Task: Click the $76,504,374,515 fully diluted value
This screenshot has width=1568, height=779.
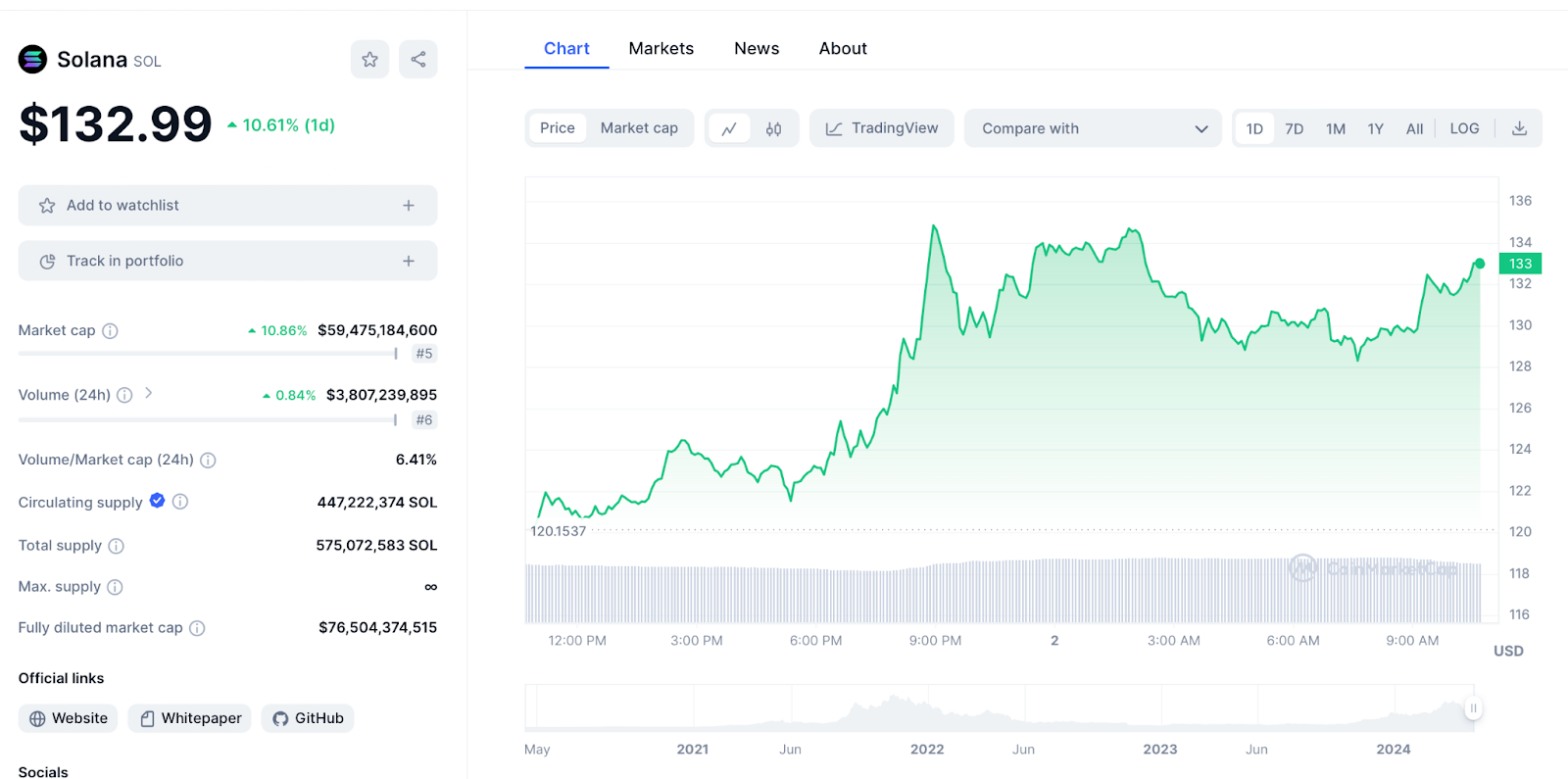Action: click(378, 628)
